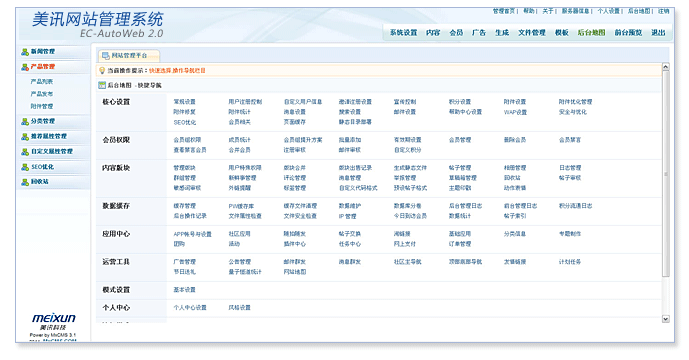Click the lightbulb hint icon
Image resolution: width=689 pixels, height=360 pixels.
coord(102,70)
